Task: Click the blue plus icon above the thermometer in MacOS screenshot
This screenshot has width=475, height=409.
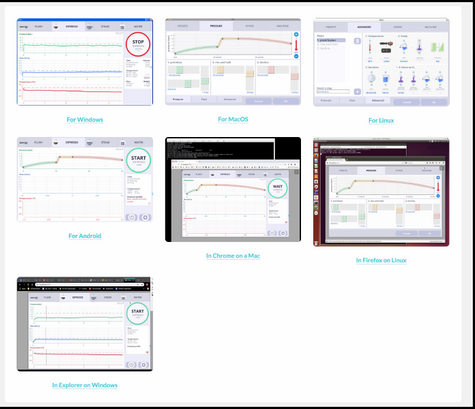Action: (296, 34)
